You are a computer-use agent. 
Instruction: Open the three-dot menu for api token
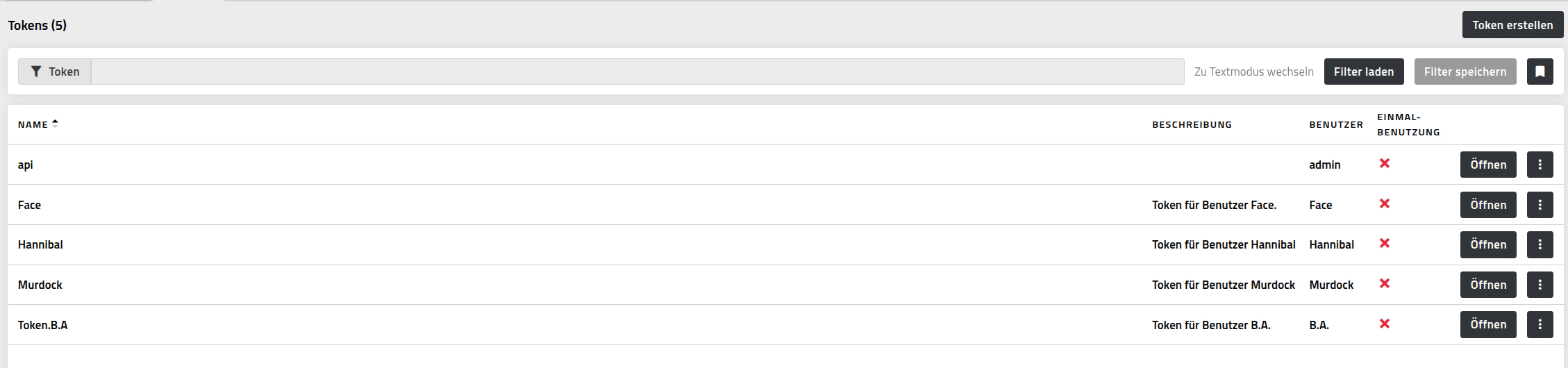pos(1540,165)
